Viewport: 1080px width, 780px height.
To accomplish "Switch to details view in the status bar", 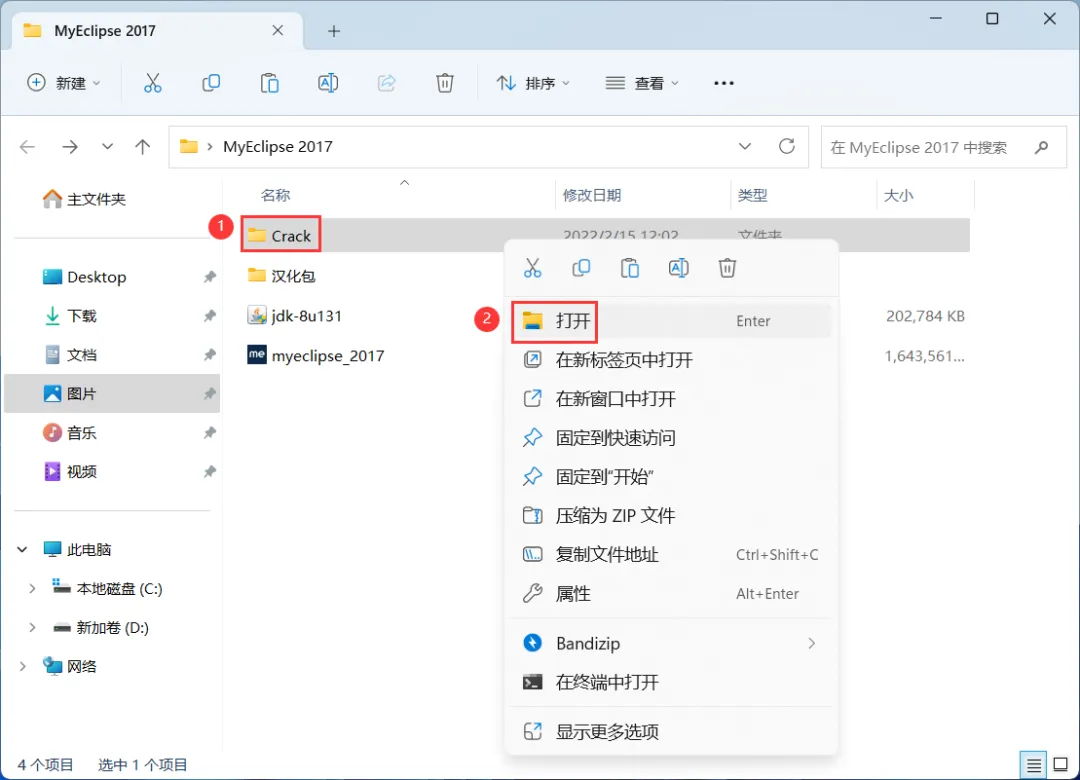I will 1033,765.
